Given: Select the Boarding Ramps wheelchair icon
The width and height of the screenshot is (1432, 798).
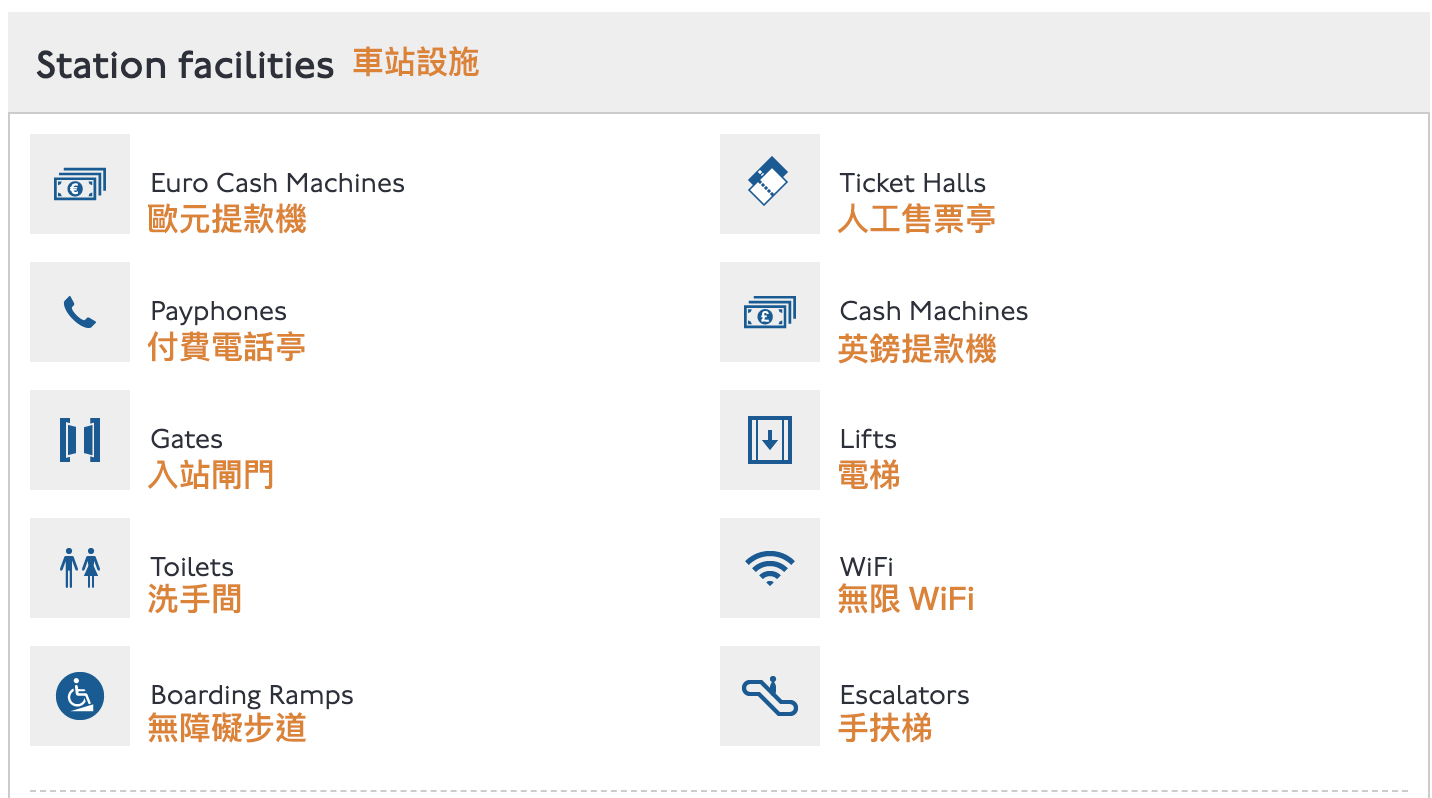Looking at the screenshot, I should click(x=80, y=696).
